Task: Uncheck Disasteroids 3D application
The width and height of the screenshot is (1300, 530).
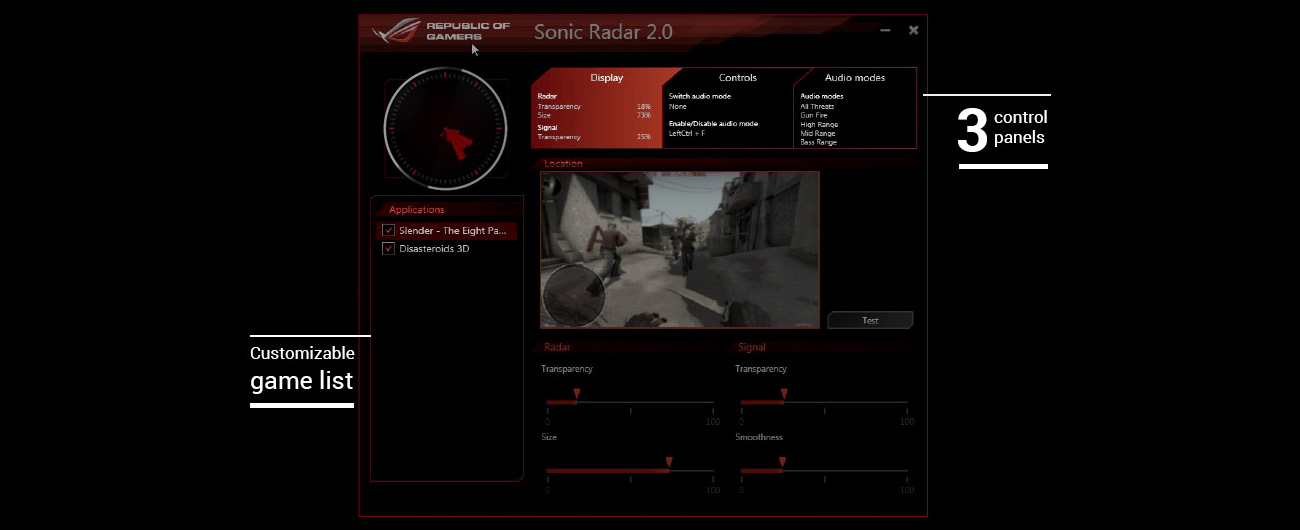Action: 389,248
